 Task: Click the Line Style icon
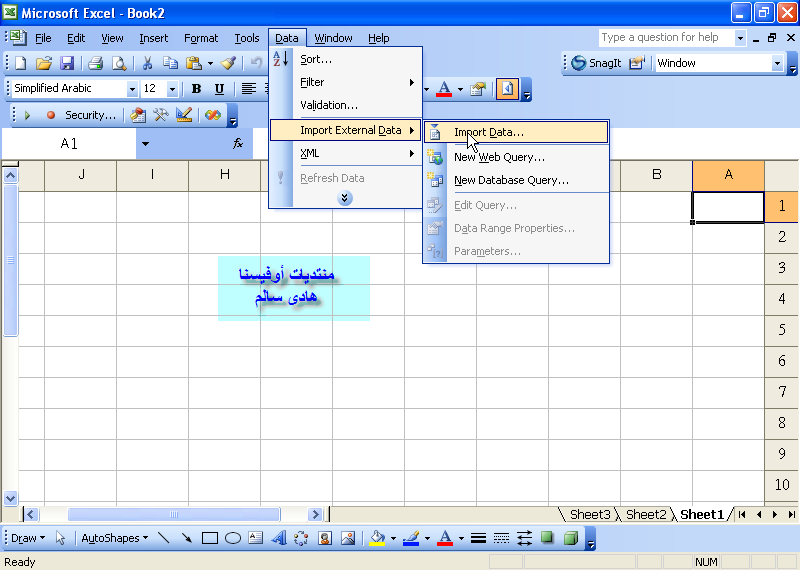click(x=478, y=538)
